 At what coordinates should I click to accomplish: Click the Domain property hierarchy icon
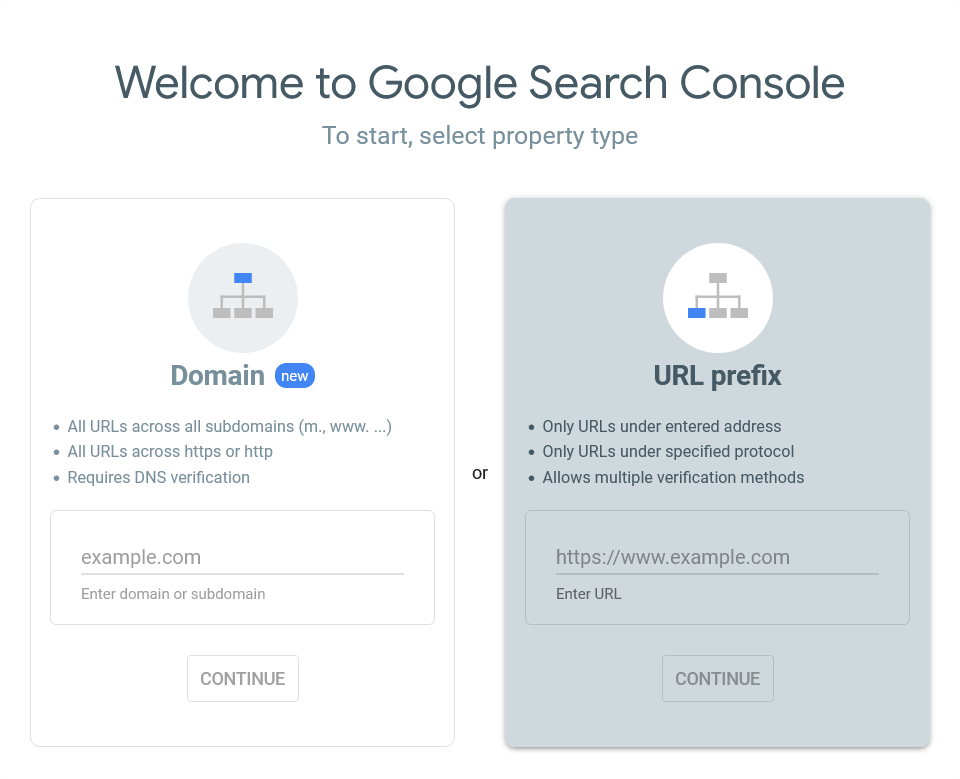[243, 297]
